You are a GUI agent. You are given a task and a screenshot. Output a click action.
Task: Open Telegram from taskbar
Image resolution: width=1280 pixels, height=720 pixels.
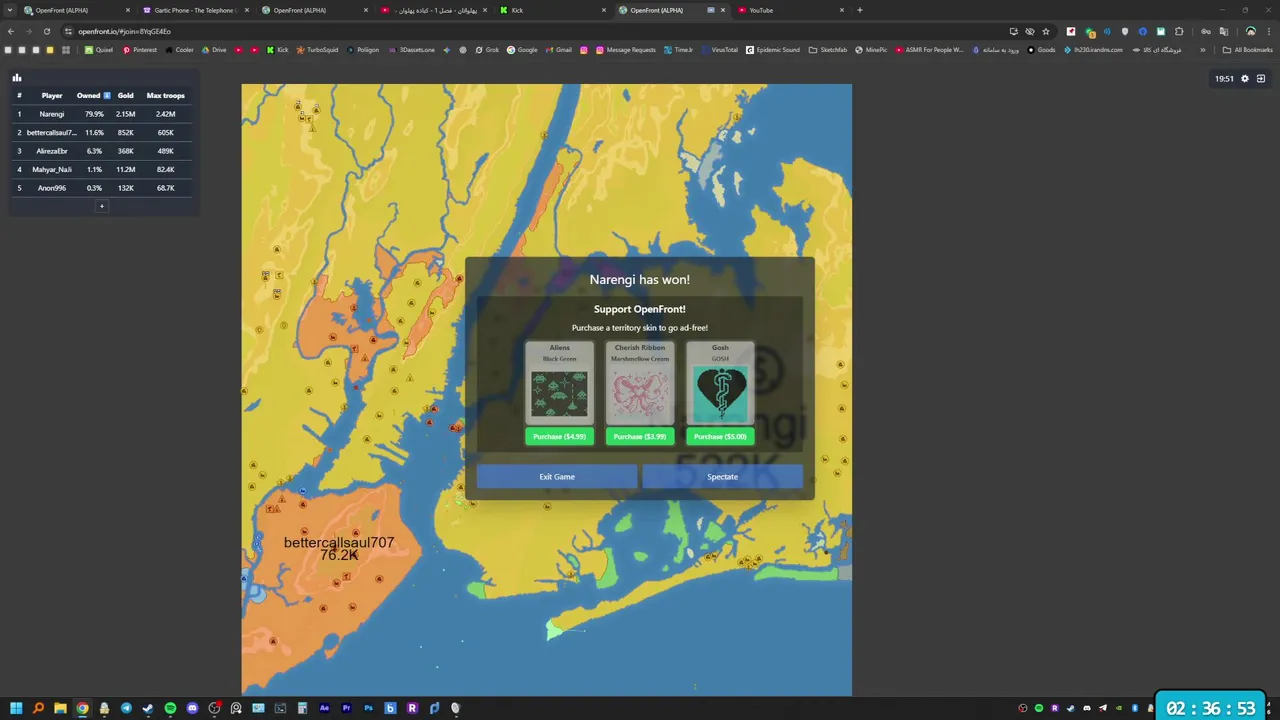126,708
